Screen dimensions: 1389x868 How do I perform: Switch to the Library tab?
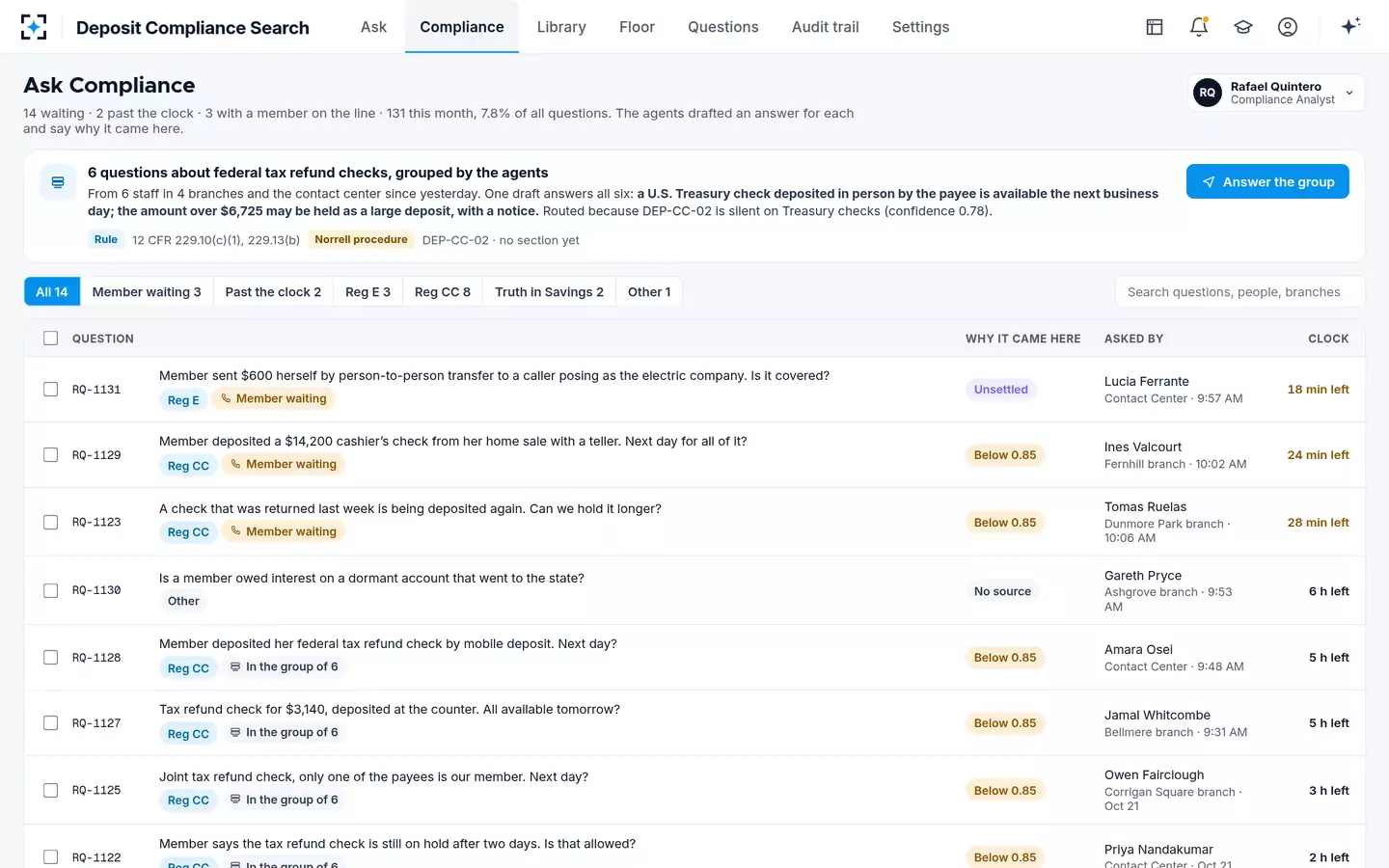[561, 27]
